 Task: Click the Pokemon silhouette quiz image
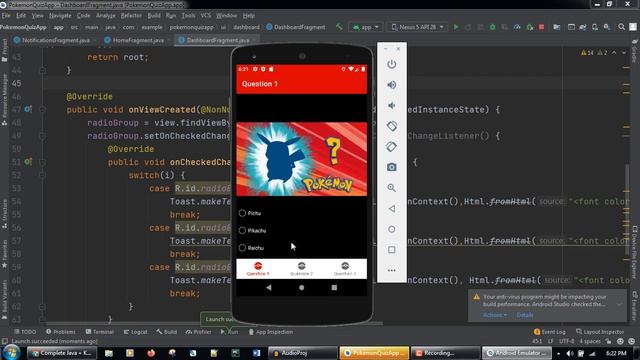[302, 159]
